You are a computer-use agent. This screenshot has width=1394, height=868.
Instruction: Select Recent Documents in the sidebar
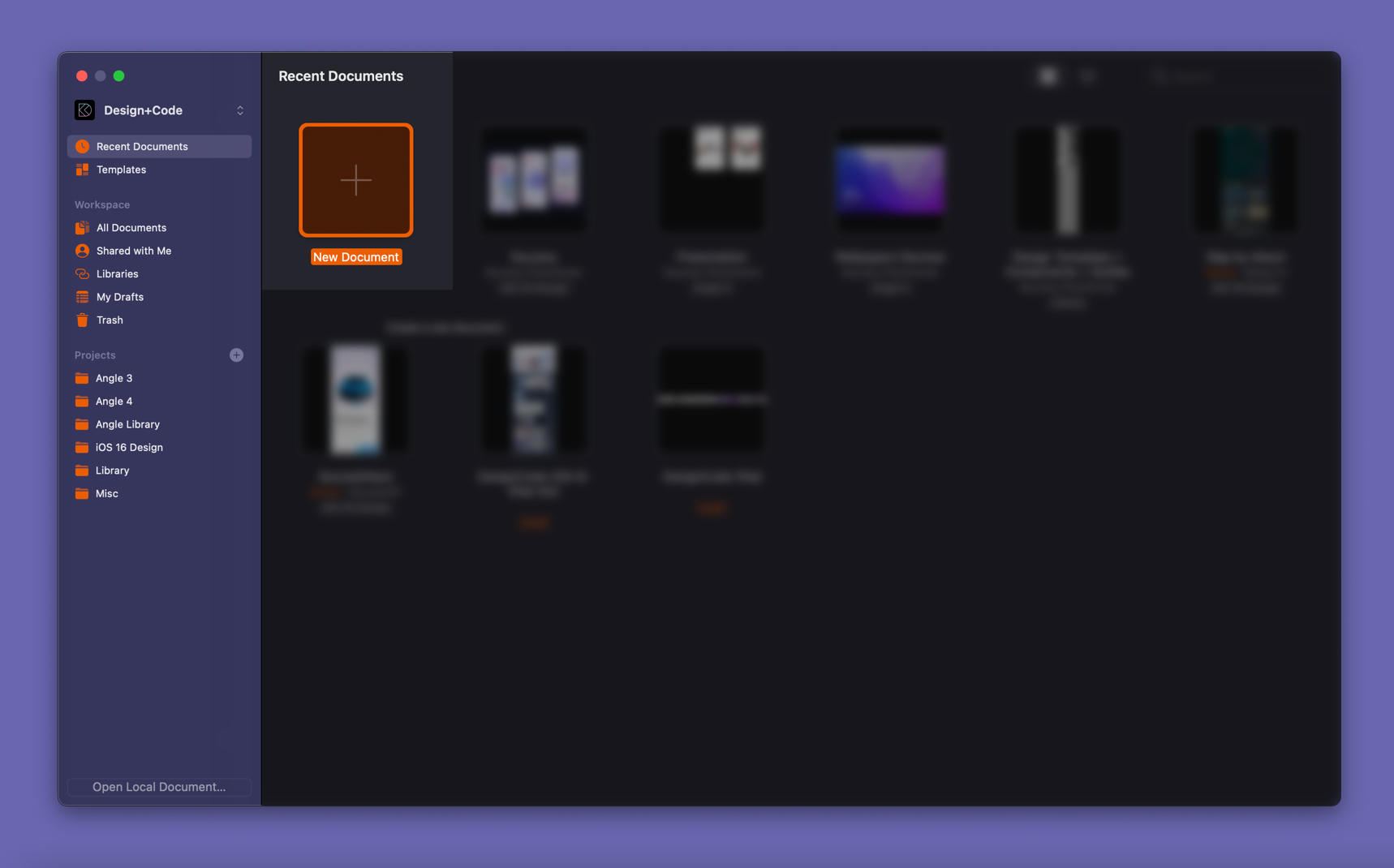159,147
